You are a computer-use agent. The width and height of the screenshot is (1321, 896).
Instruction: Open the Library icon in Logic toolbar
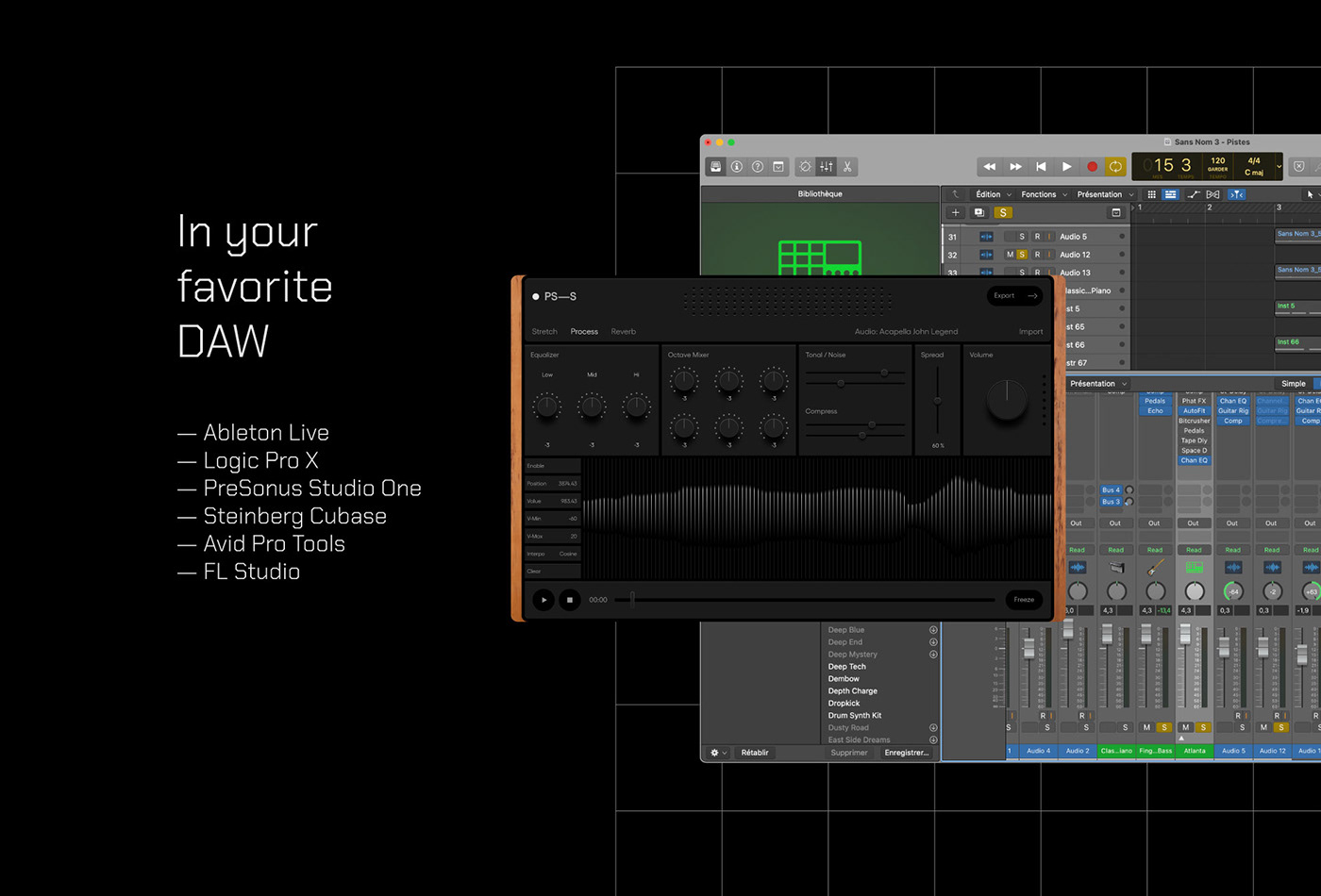[716, 166]
